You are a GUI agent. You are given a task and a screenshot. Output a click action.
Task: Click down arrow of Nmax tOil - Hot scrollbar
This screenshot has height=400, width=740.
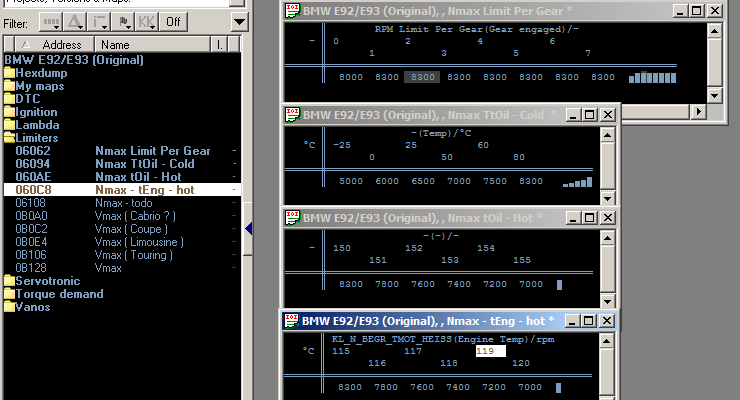[x=607, y=301]
